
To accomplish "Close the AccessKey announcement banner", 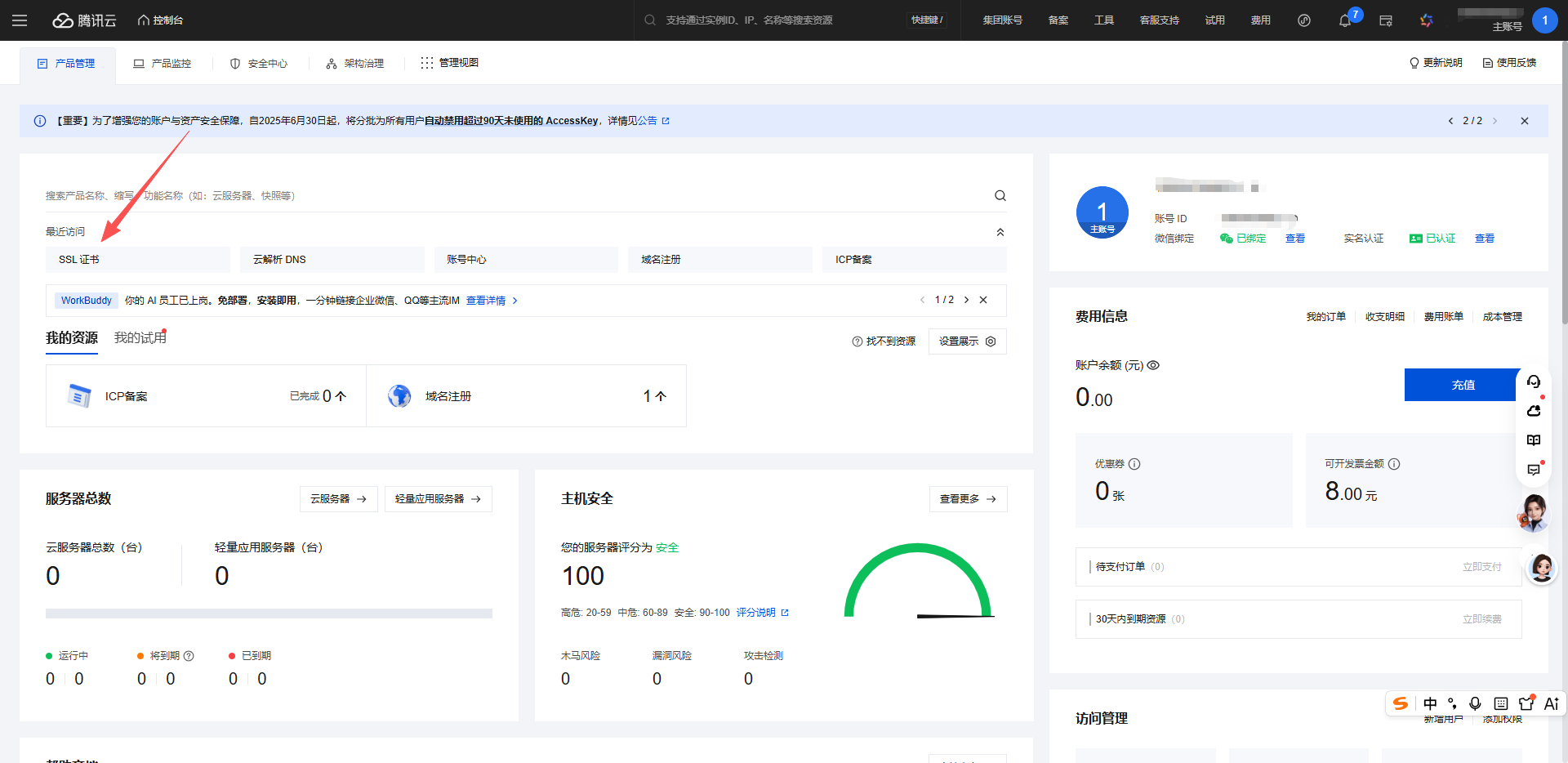I will pyautogui.click(x=1524, y=121).
